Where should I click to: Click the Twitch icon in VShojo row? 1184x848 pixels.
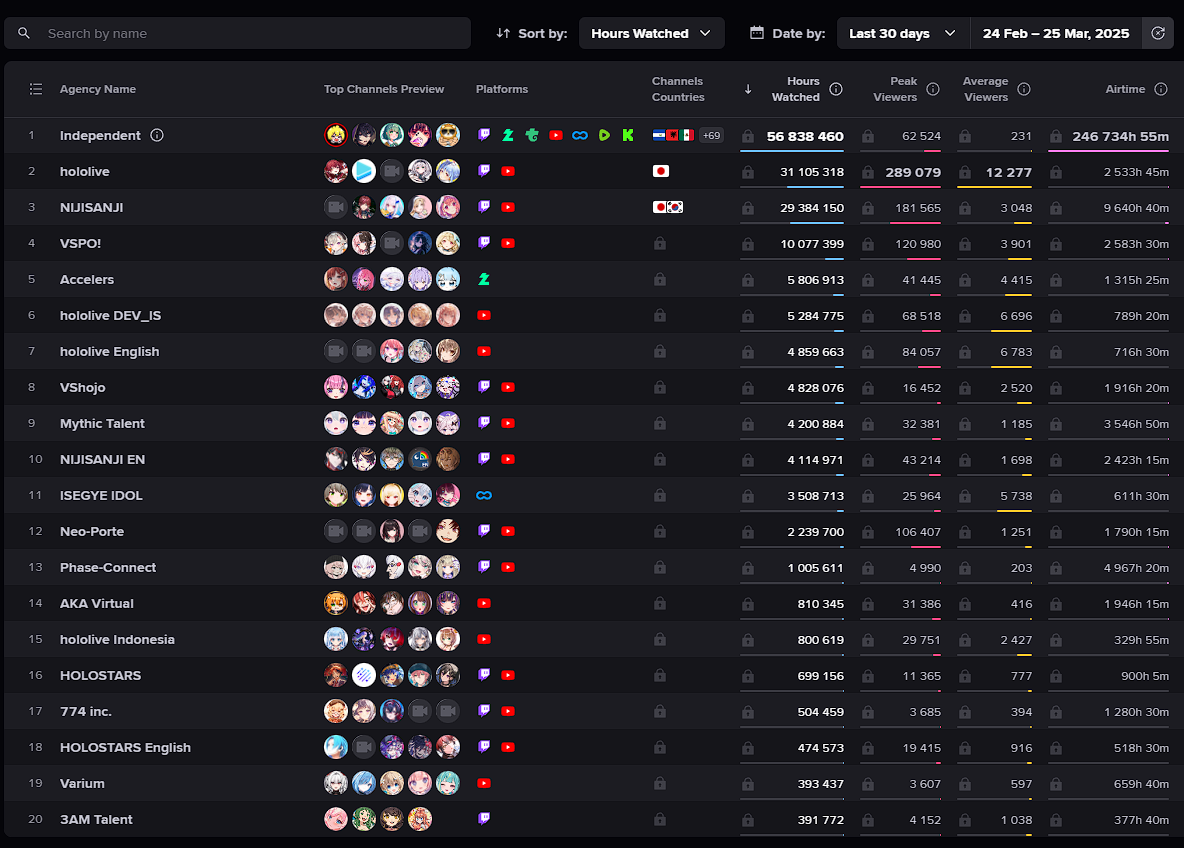pyautogui.click(x=484, y=387)
